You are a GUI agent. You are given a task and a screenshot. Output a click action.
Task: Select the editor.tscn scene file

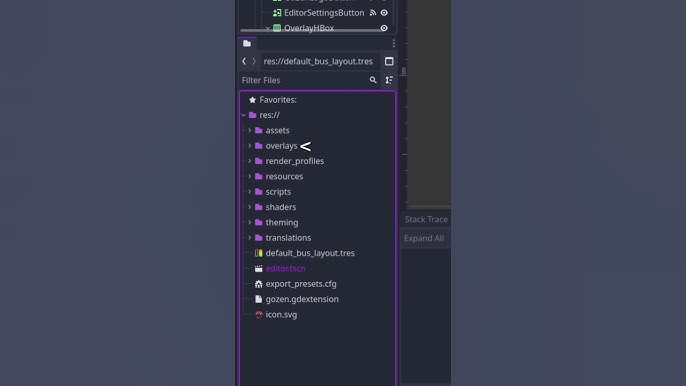point(285,268)
